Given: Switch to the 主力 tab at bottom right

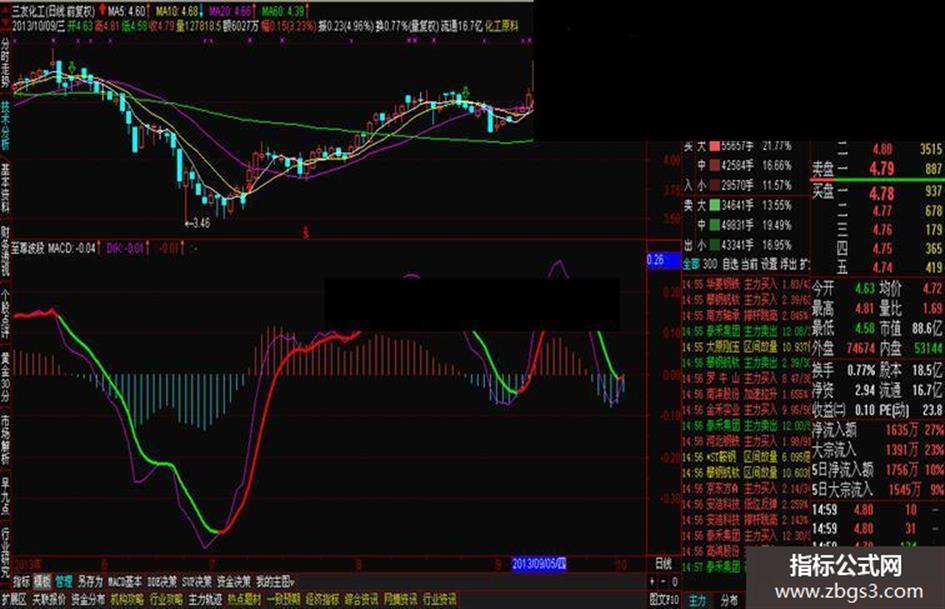Looking at the screenshot, I should pyautogui.click(x=697, y=600).
